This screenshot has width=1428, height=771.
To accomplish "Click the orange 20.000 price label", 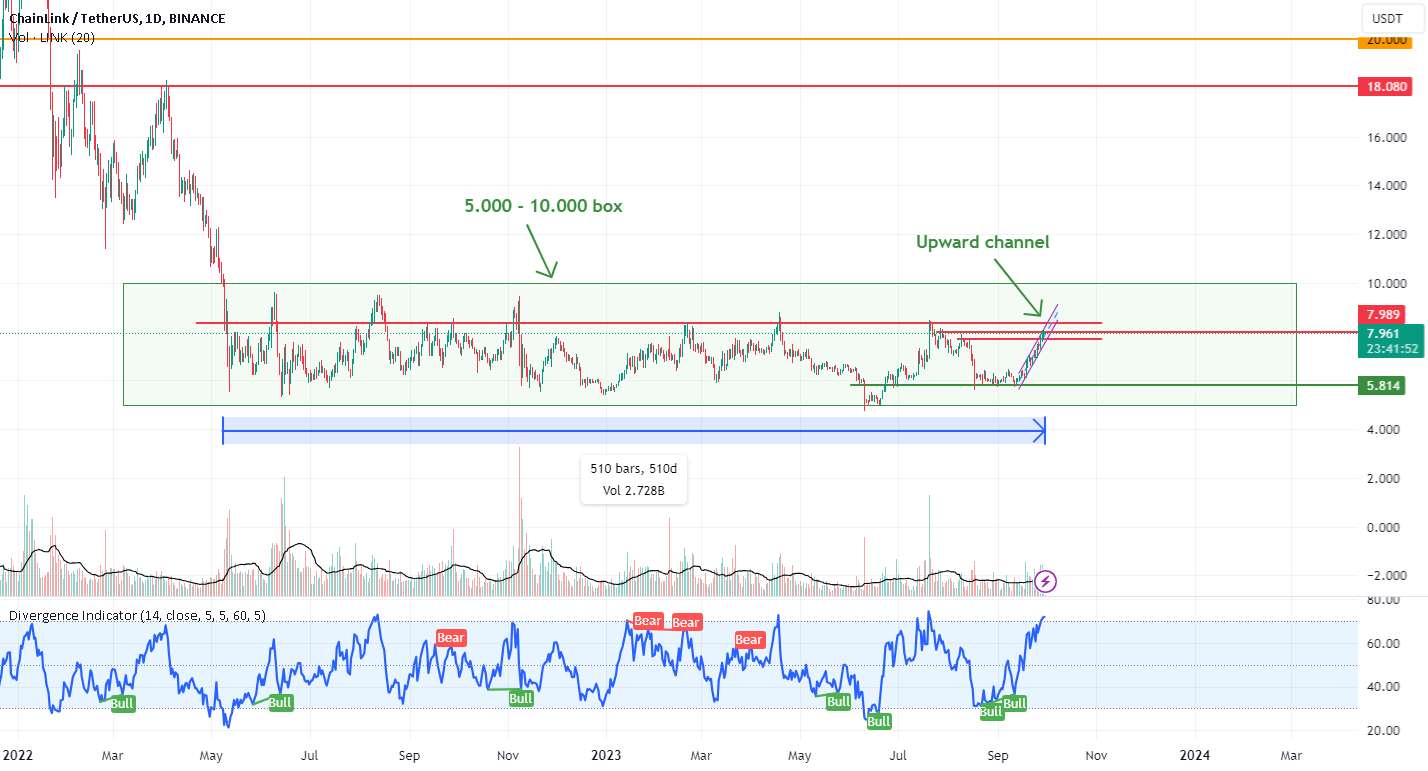I will tap(1387, 40).
